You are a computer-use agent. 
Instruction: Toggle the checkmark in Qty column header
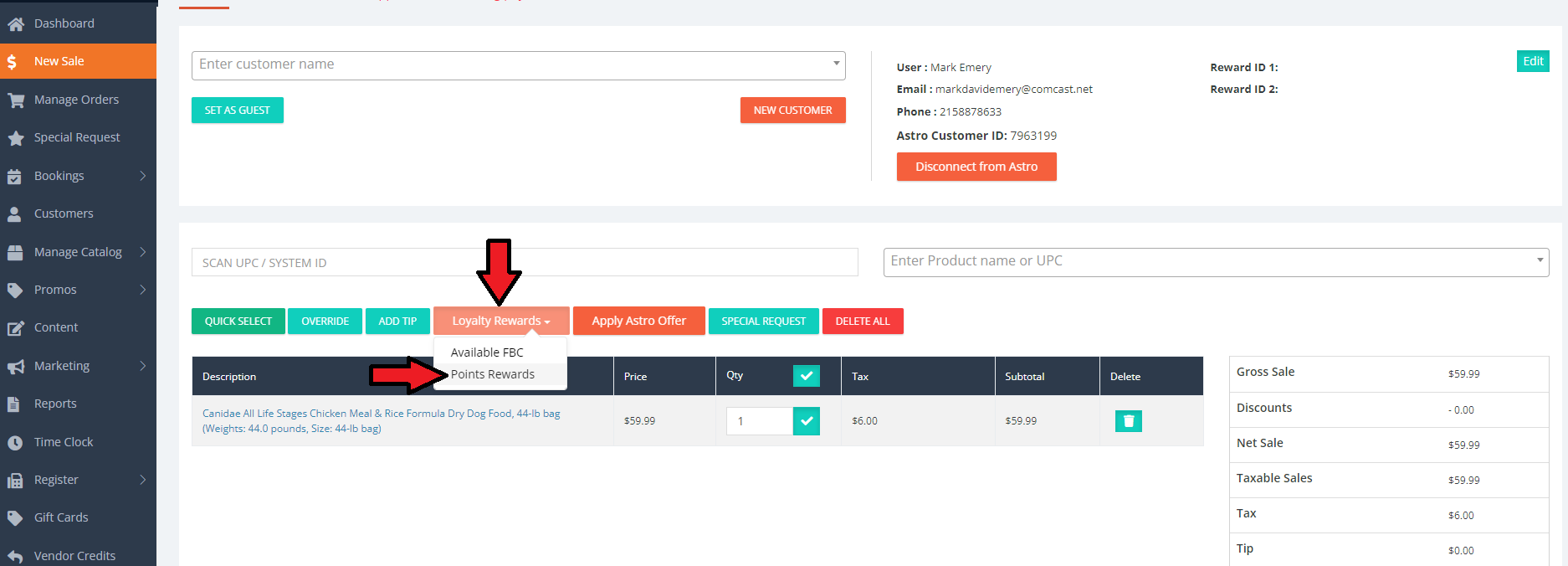(806, 376)
